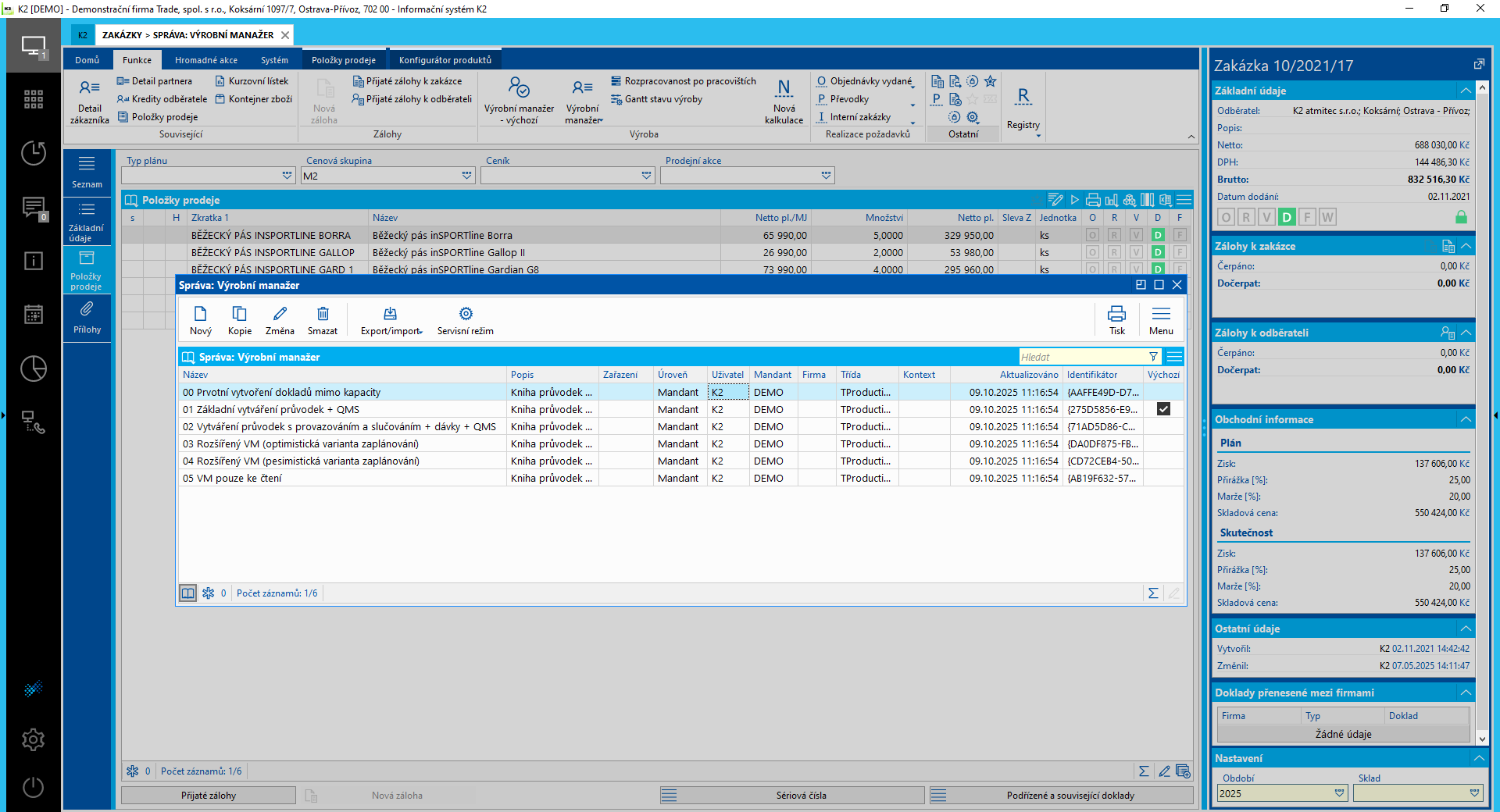Viewport: 1500px width, 812px height.
Task: Open the Konfigurátor produktů tab
Action: point(445,60)
